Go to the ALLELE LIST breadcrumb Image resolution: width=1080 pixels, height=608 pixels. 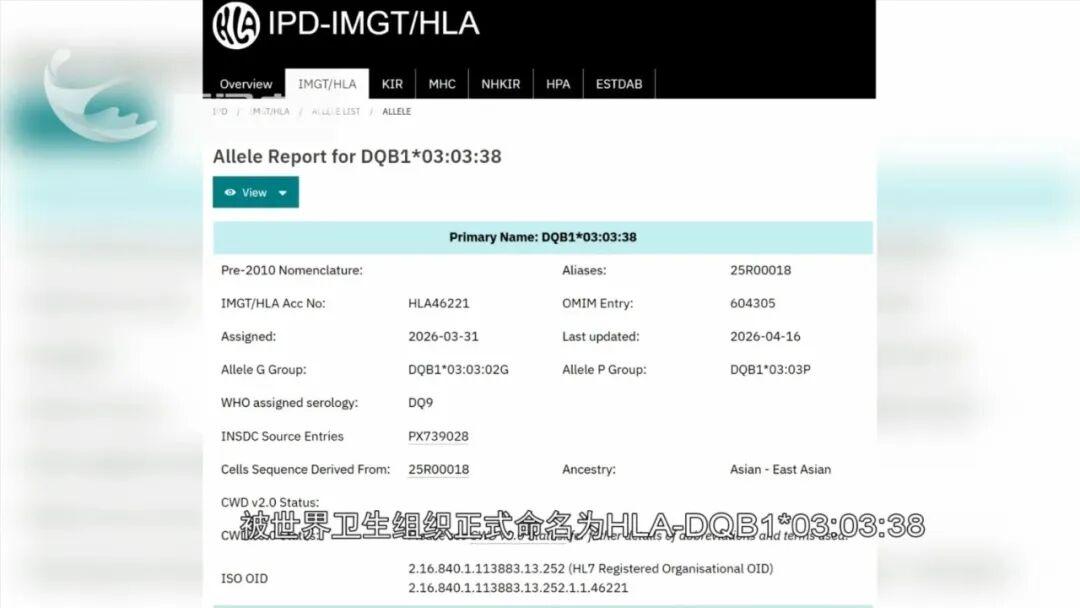336,112
